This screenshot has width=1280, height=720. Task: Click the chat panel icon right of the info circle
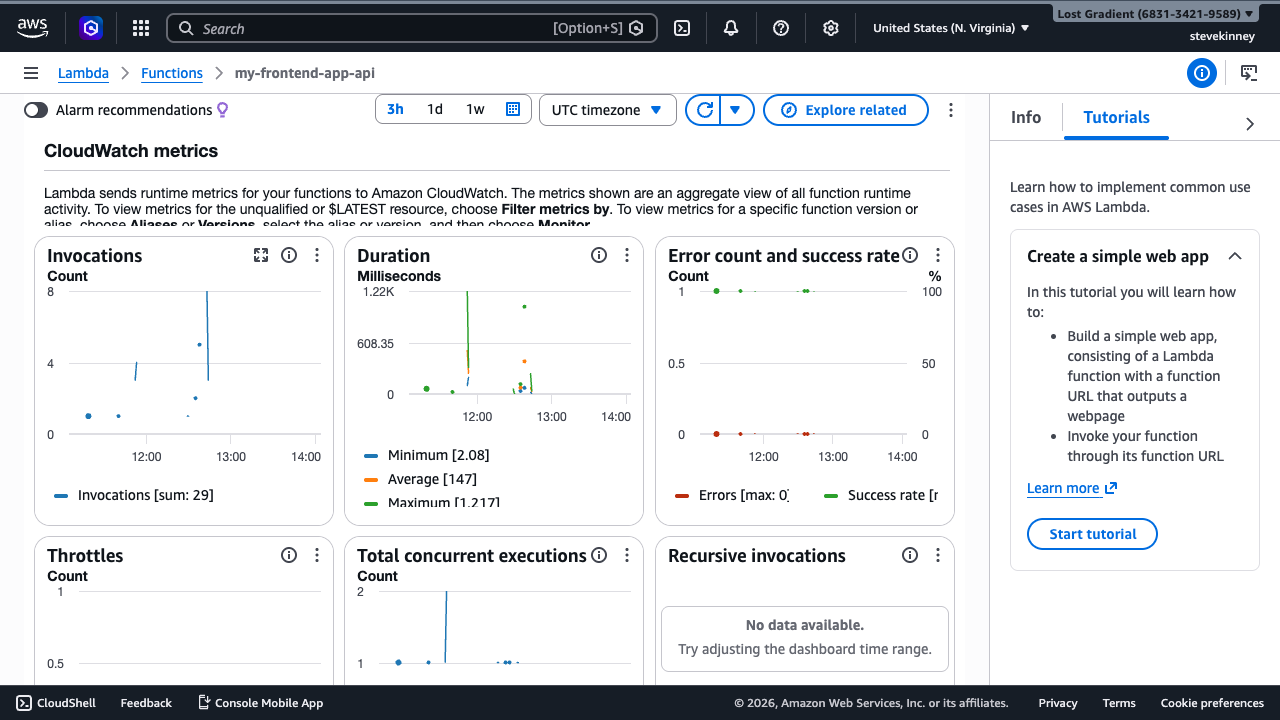click(1249, 73)
